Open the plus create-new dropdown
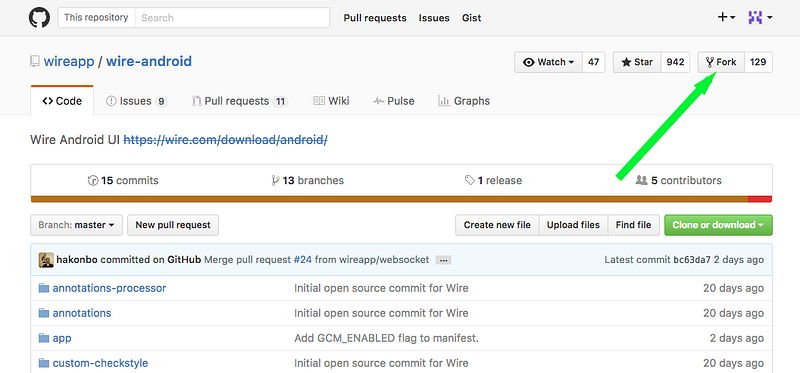The image size is (800, 373). point(726,18)
